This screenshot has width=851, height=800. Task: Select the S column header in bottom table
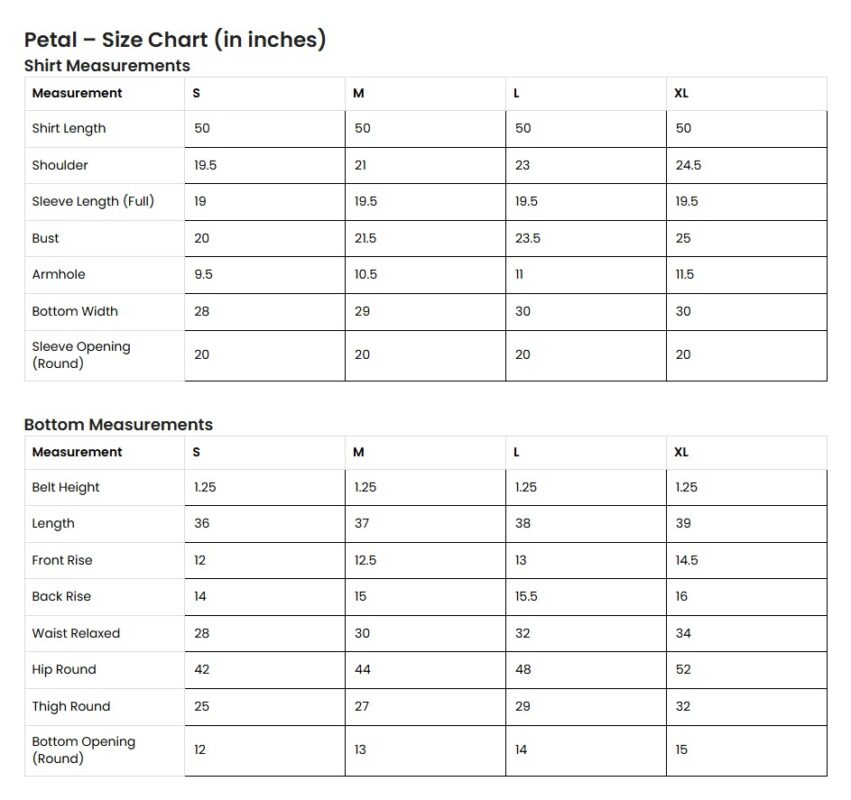[x=196, y=452]
